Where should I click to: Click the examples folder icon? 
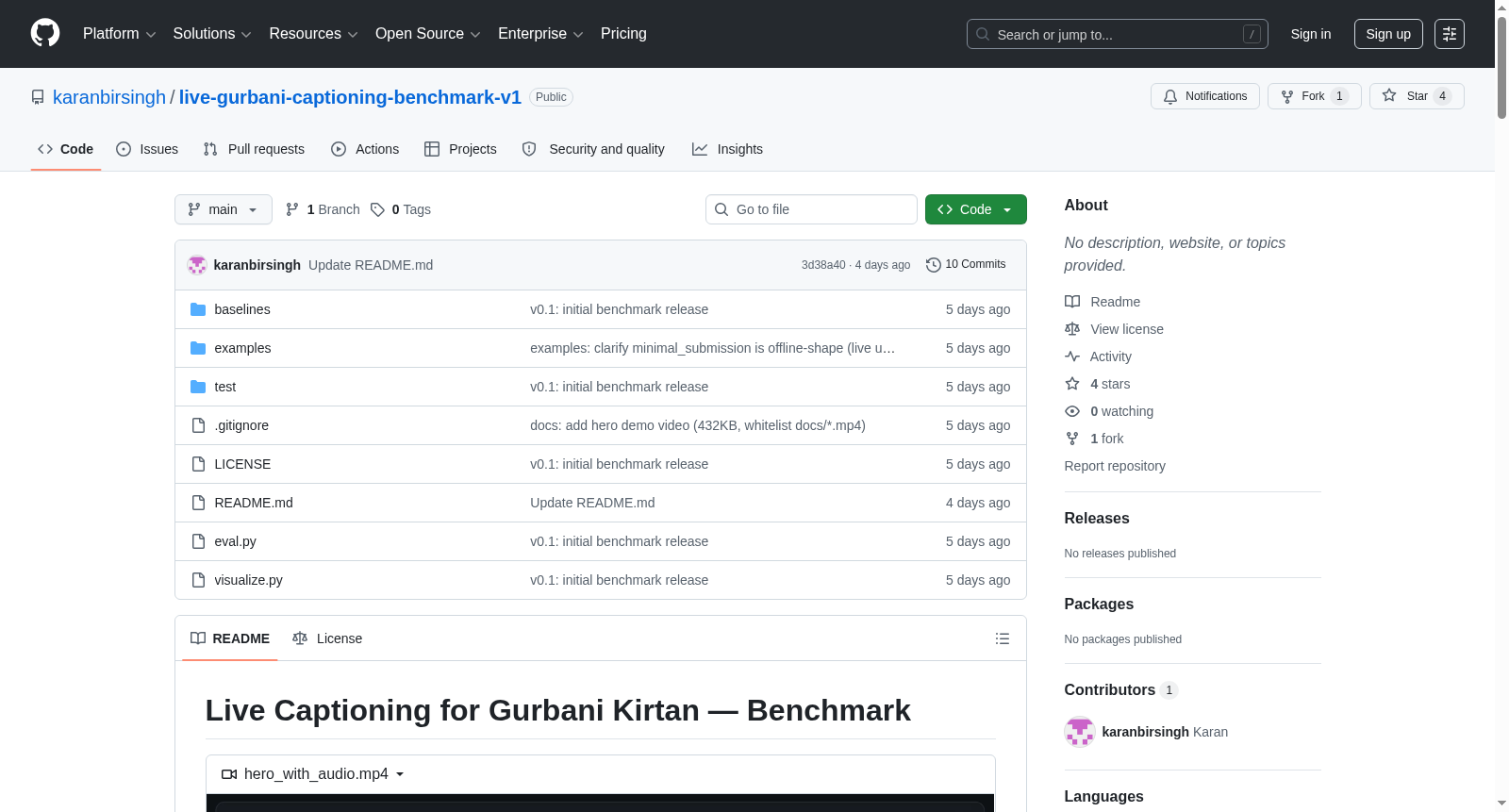coord(198,348)
